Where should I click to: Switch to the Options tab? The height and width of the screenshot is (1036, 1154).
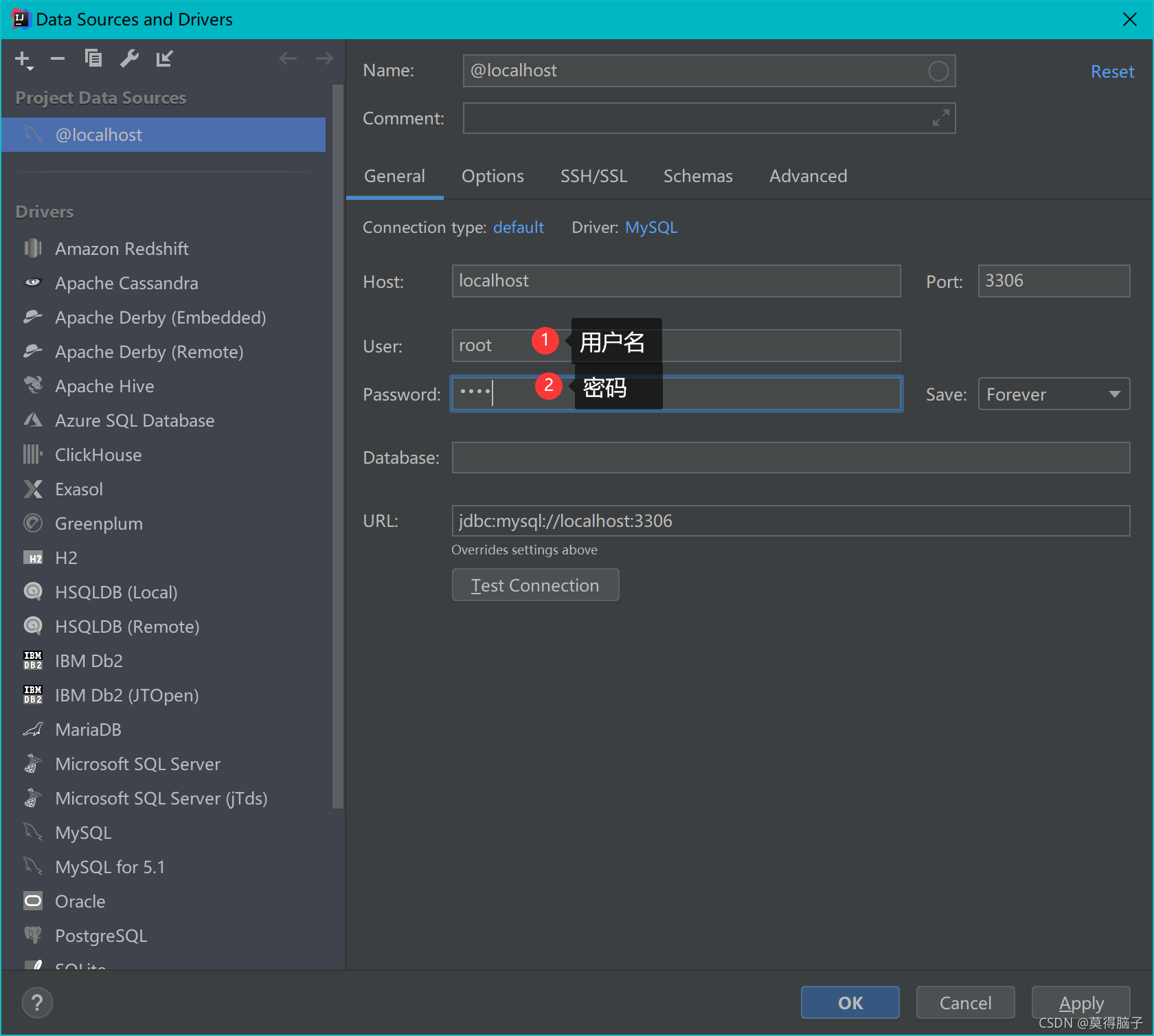pos(493,176)
